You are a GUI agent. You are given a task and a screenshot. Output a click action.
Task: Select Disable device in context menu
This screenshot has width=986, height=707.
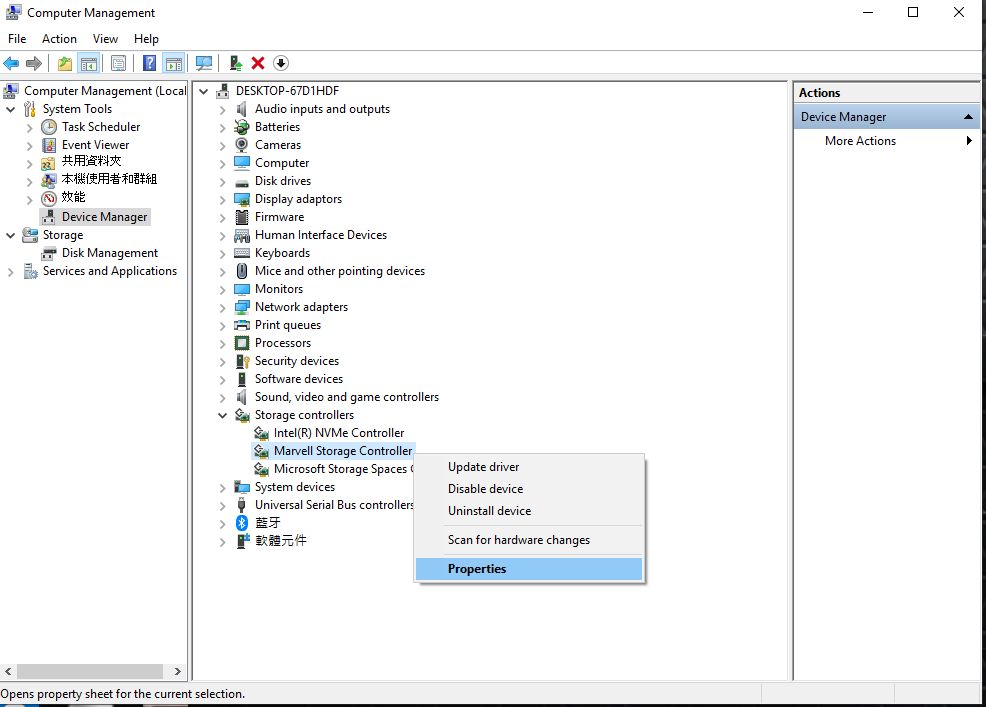click(x=485, y=489)
